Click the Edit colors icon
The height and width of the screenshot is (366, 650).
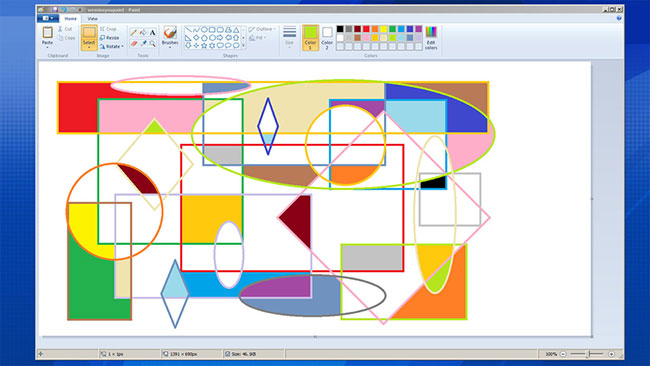tap(431, 37)
